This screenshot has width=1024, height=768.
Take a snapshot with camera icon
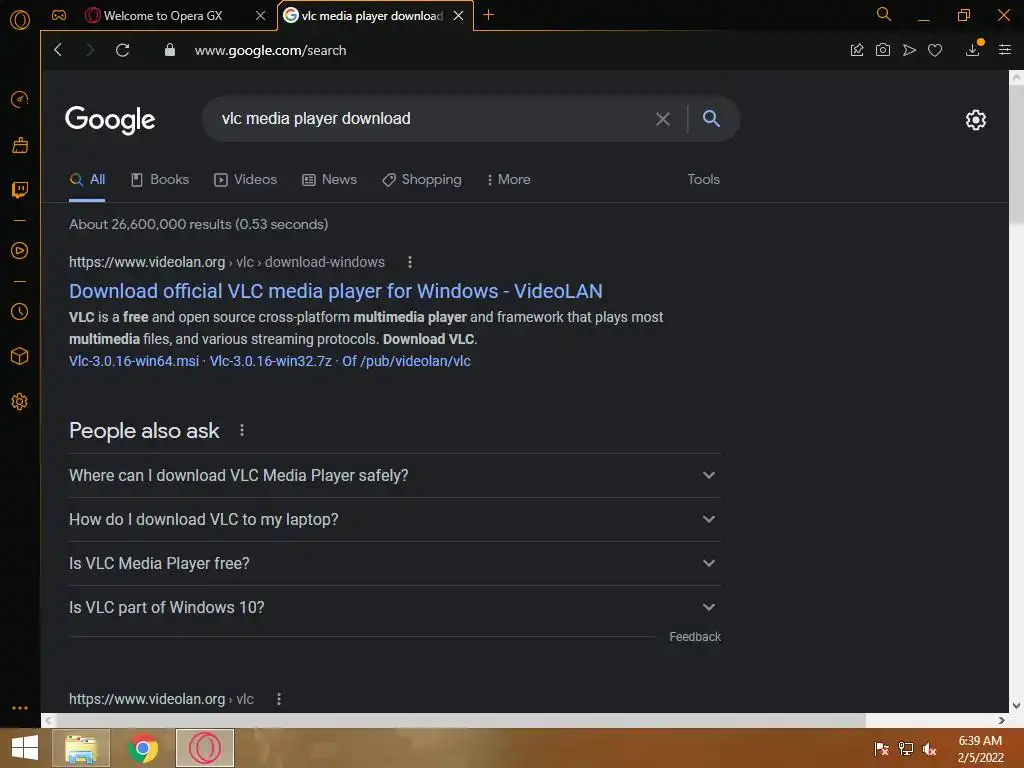[x=883, y=50]
